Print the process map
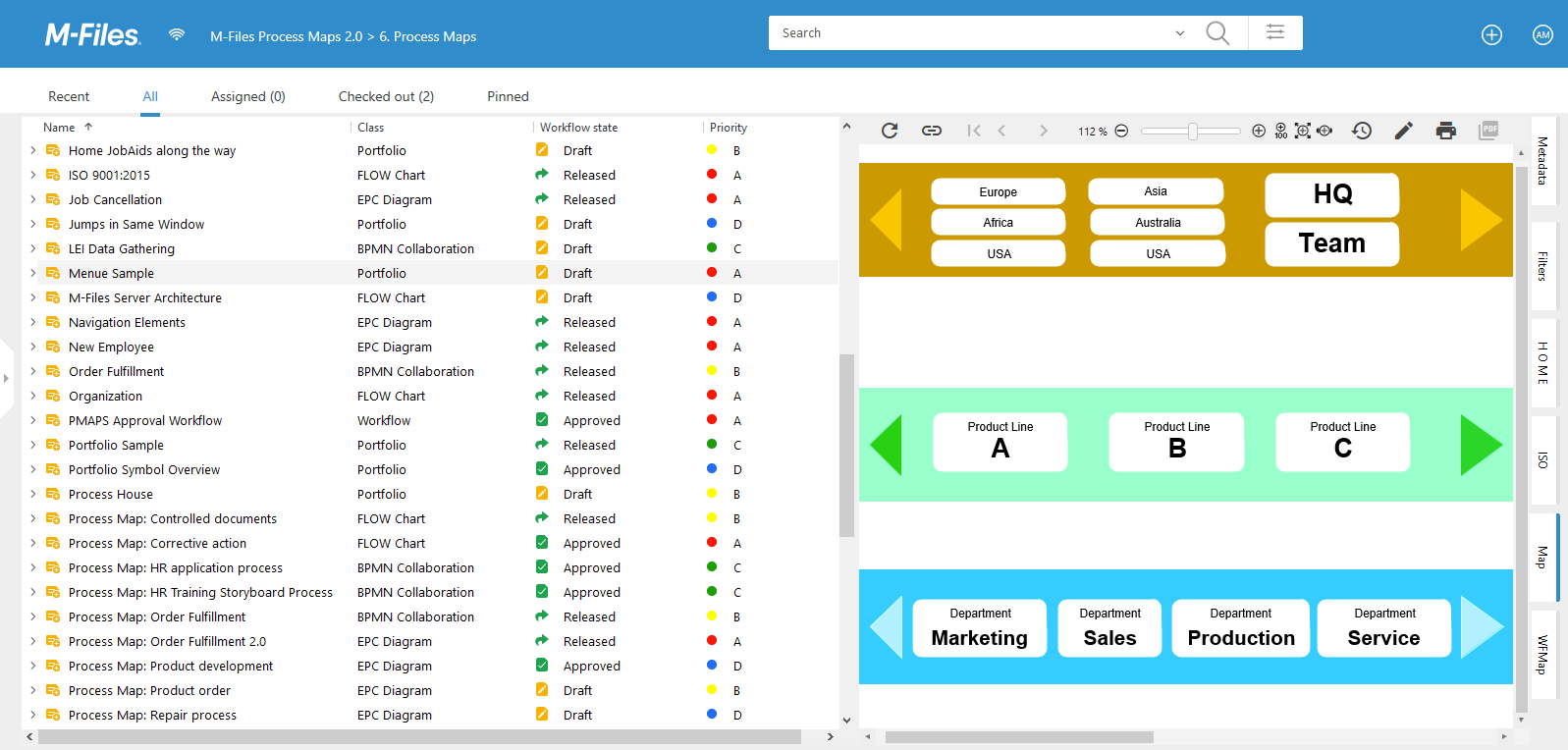 point(1446,131)
